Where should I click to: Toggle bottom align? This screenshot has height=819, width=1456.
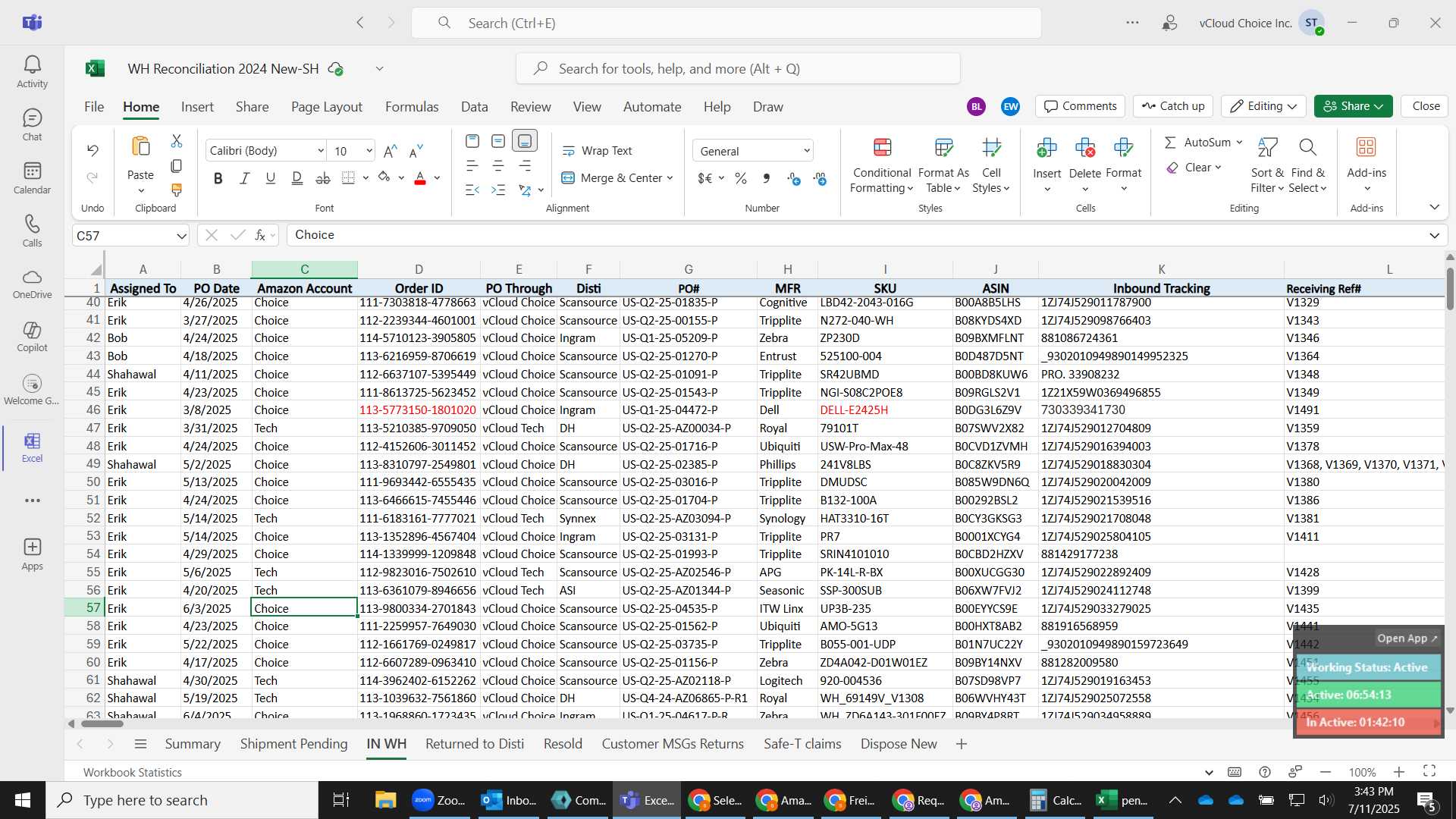click(x=525, y=141)
